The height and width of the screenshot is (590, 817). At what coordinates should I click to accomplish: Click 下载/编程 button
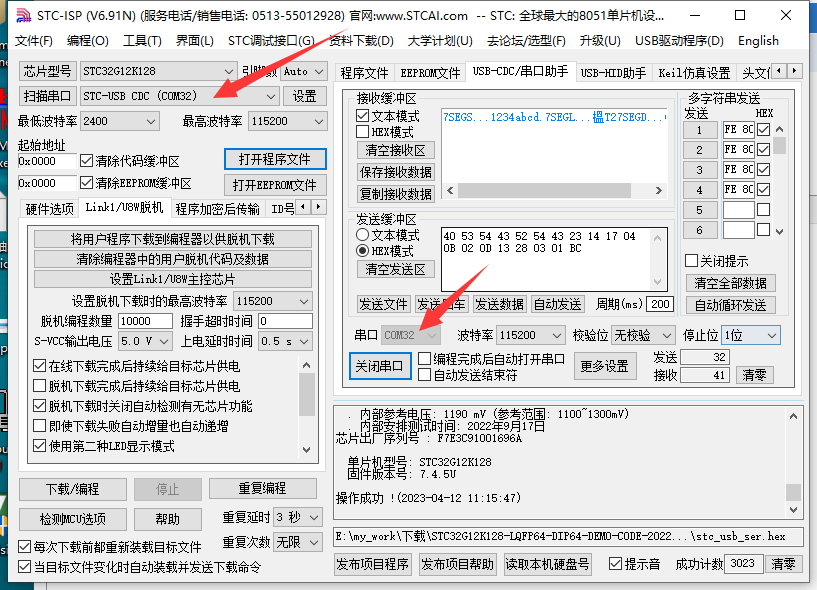72,489
